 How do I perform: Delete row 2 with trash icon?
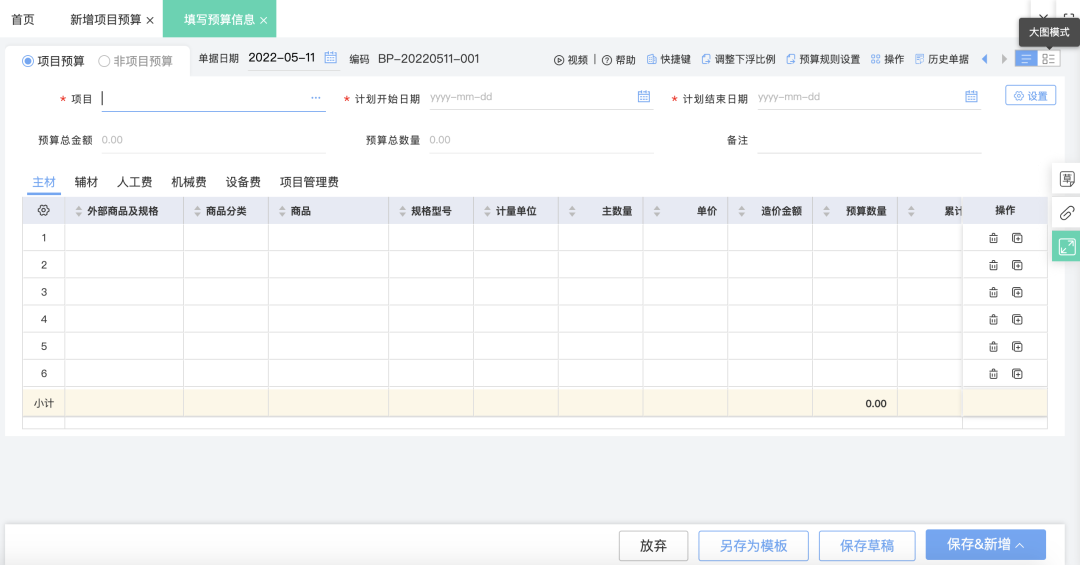pos(993,265)
